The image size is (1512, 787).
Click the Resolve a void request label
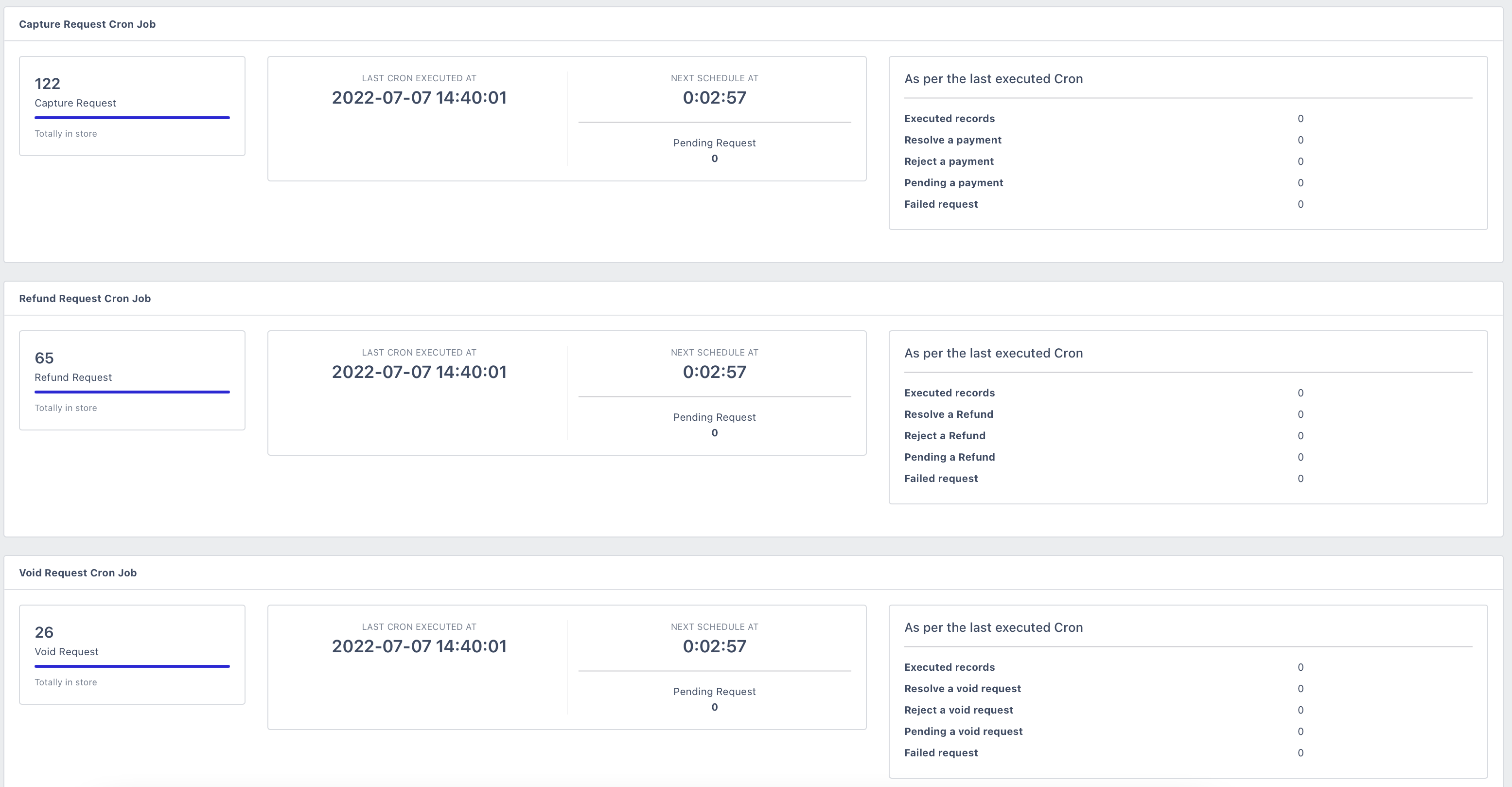(x=962, y=688)
